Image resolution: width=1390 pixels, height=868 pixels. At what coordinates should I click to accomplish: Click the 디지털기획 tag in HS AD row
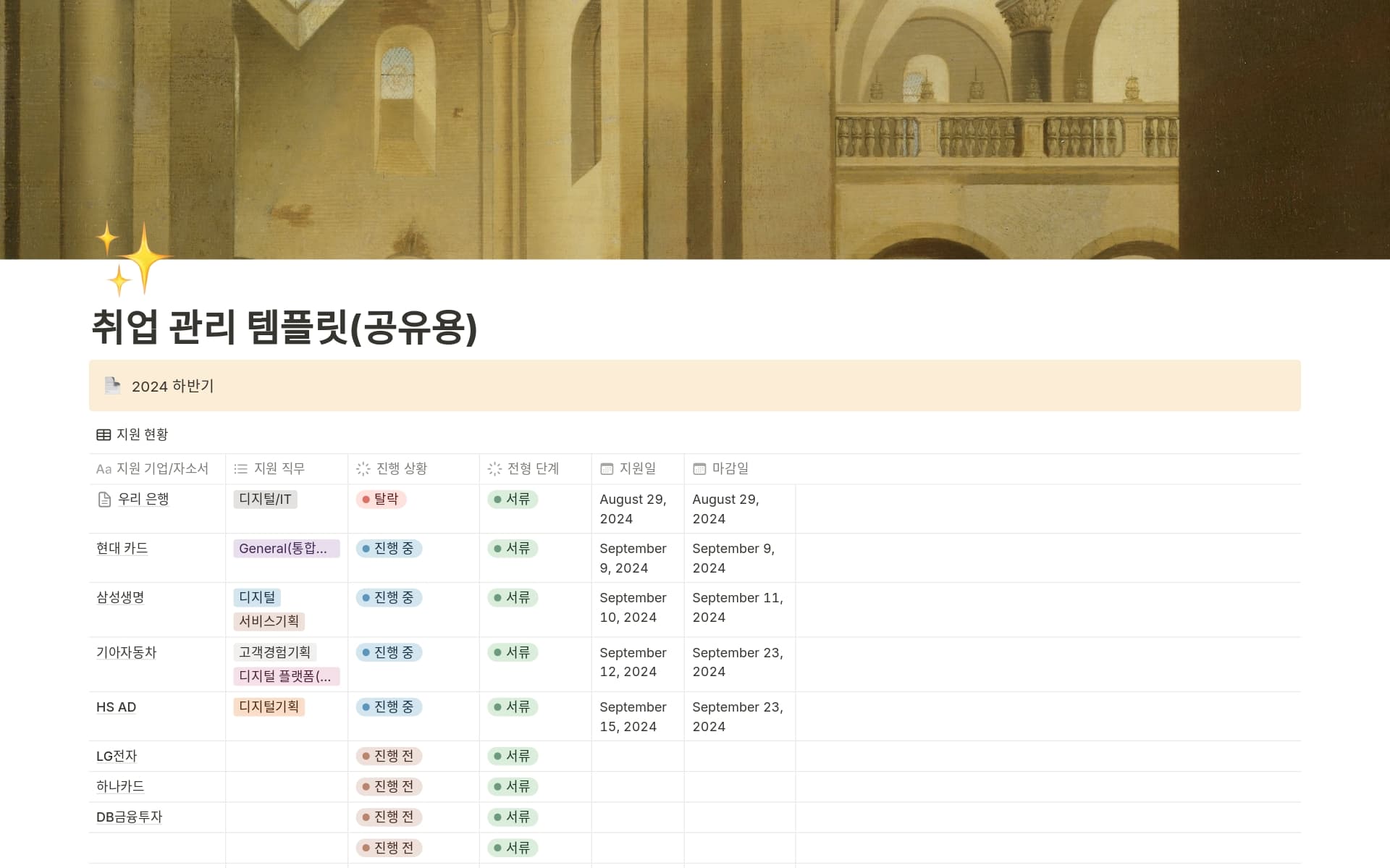(269, 707)
